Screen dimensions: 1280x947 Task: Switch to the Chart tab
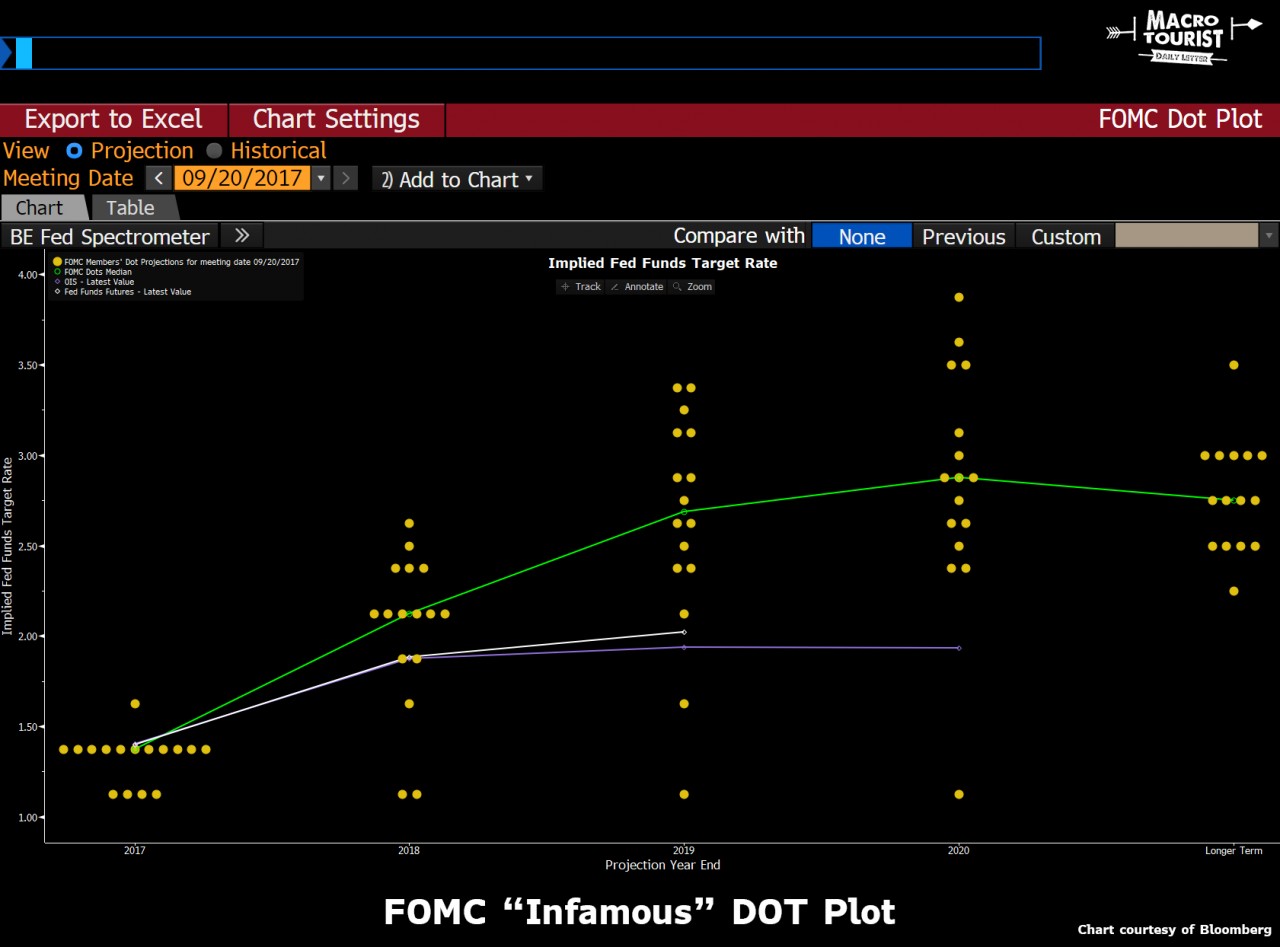40,208
